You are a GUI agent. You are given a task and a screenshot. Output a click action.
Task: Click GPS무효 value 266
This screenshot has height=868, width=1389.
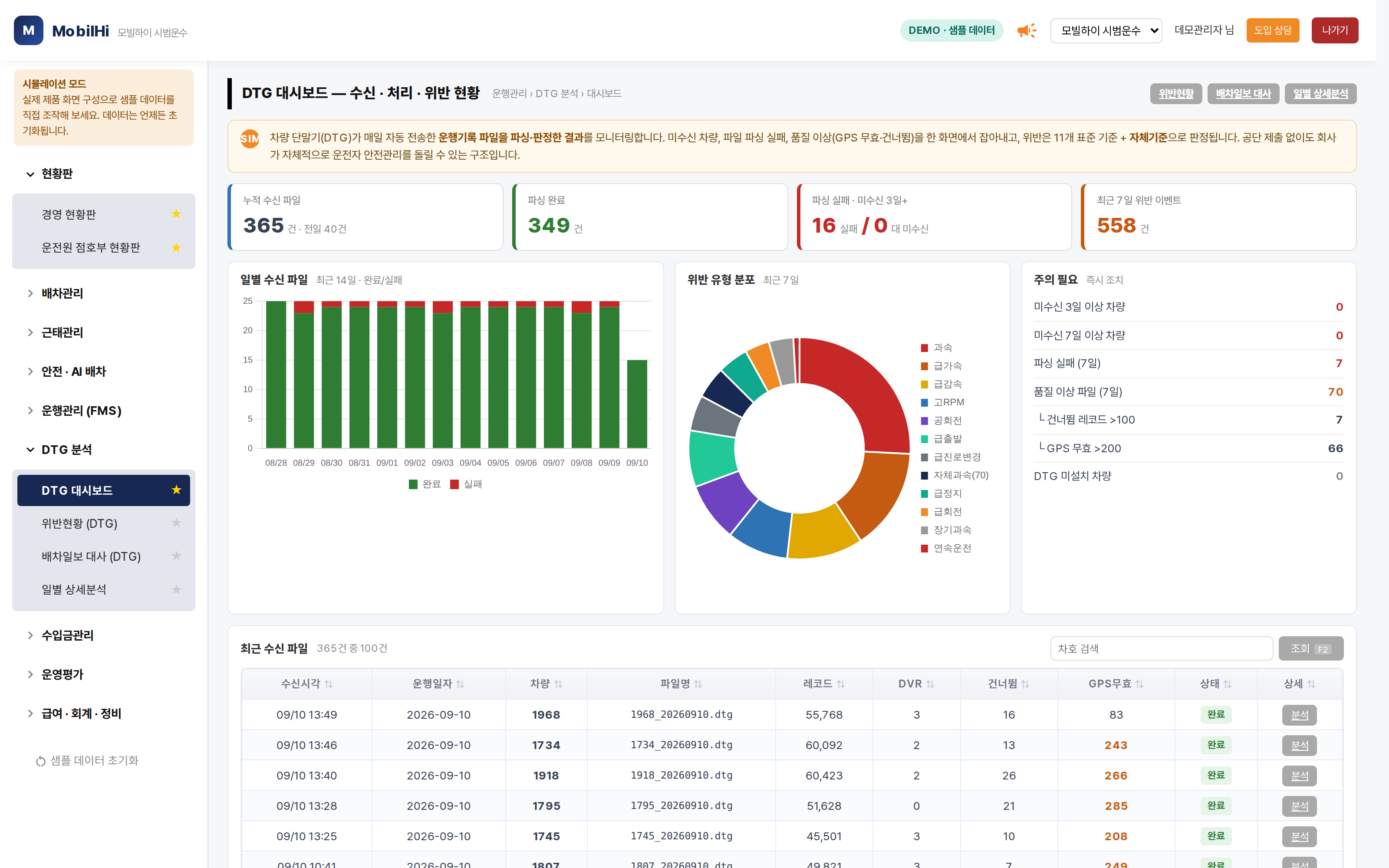pos(1116,776)
